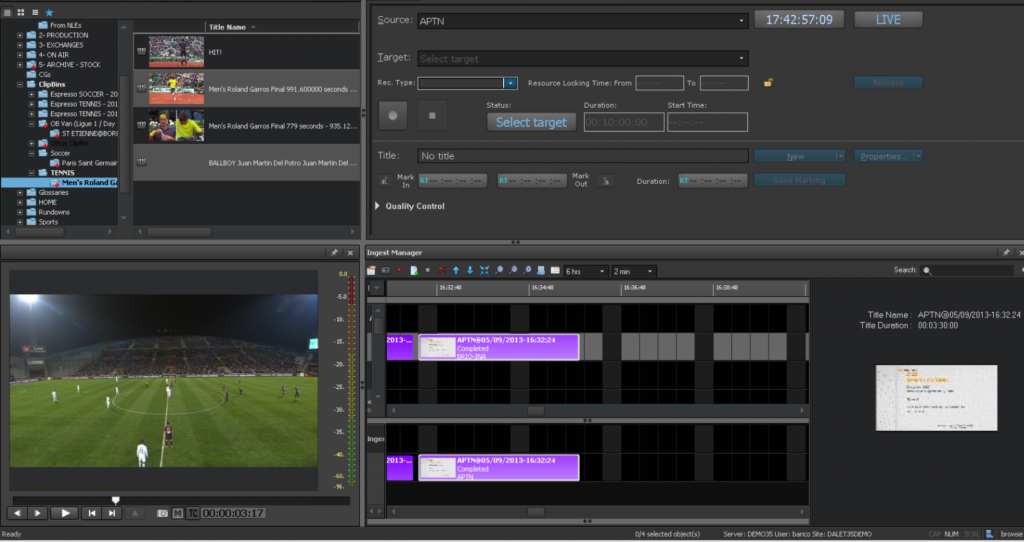The image size is (1024, 542).
Task: Click the Select target status button
Action: (x=531, y=122)
